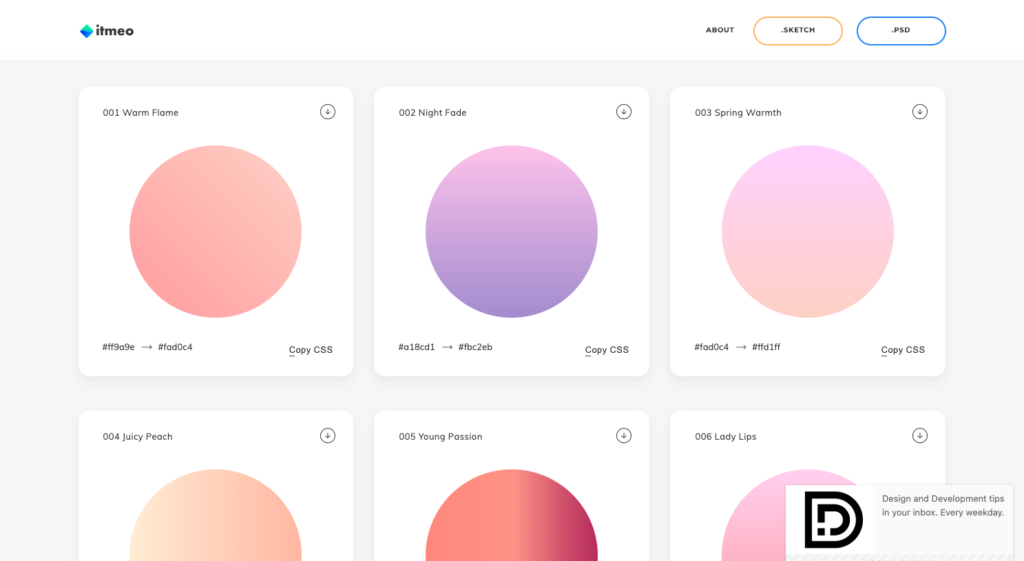Click the Warm Flame gradient circle

point(216,231)
